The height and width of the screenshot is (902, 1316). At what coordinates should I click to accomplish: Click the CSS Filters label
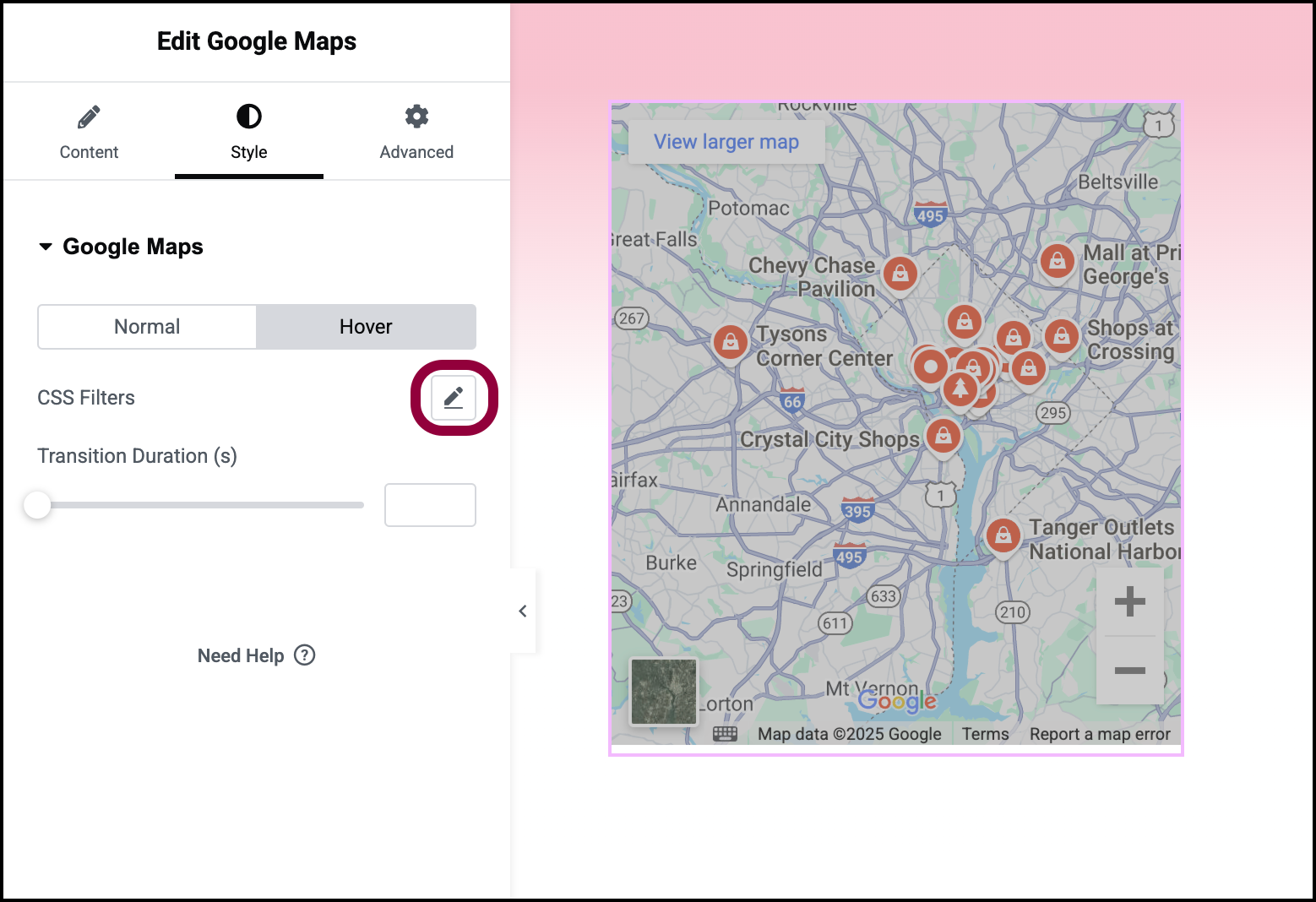pos(86,398)
